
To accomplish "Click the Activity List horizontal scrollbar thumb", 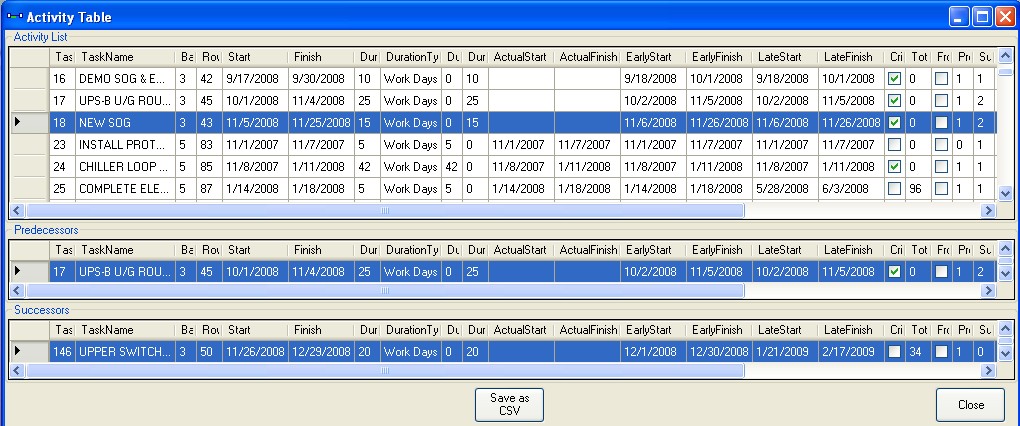I will pos(385,211).
